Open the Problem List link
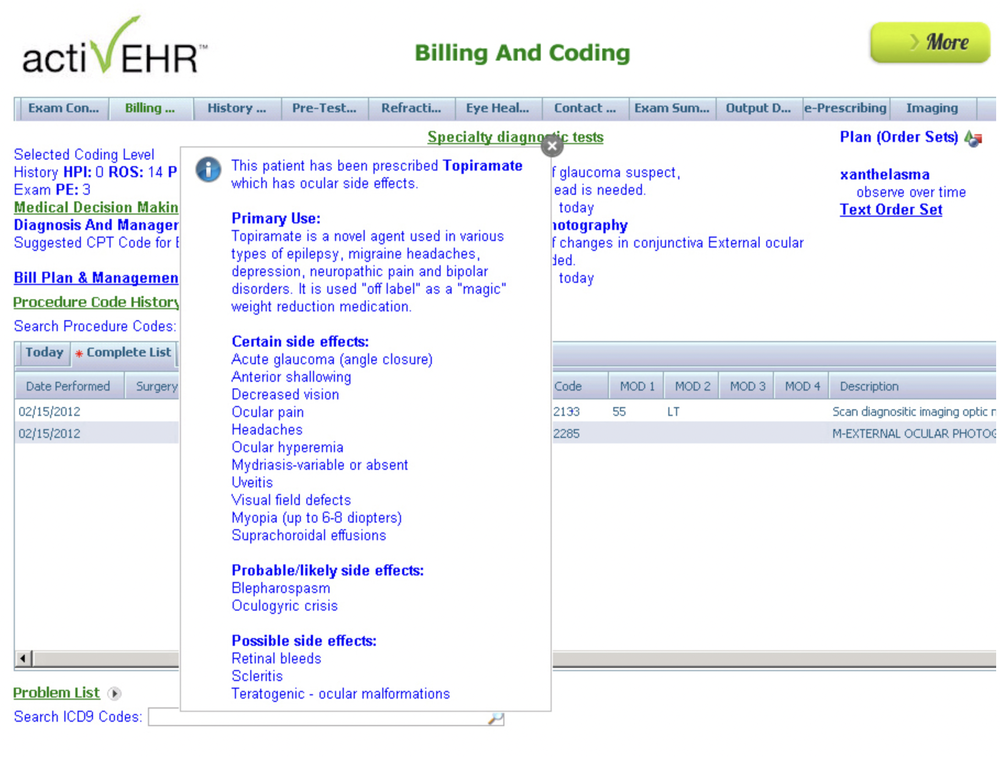This screenshot has width=1000, height=757. [x=56, y=693]
